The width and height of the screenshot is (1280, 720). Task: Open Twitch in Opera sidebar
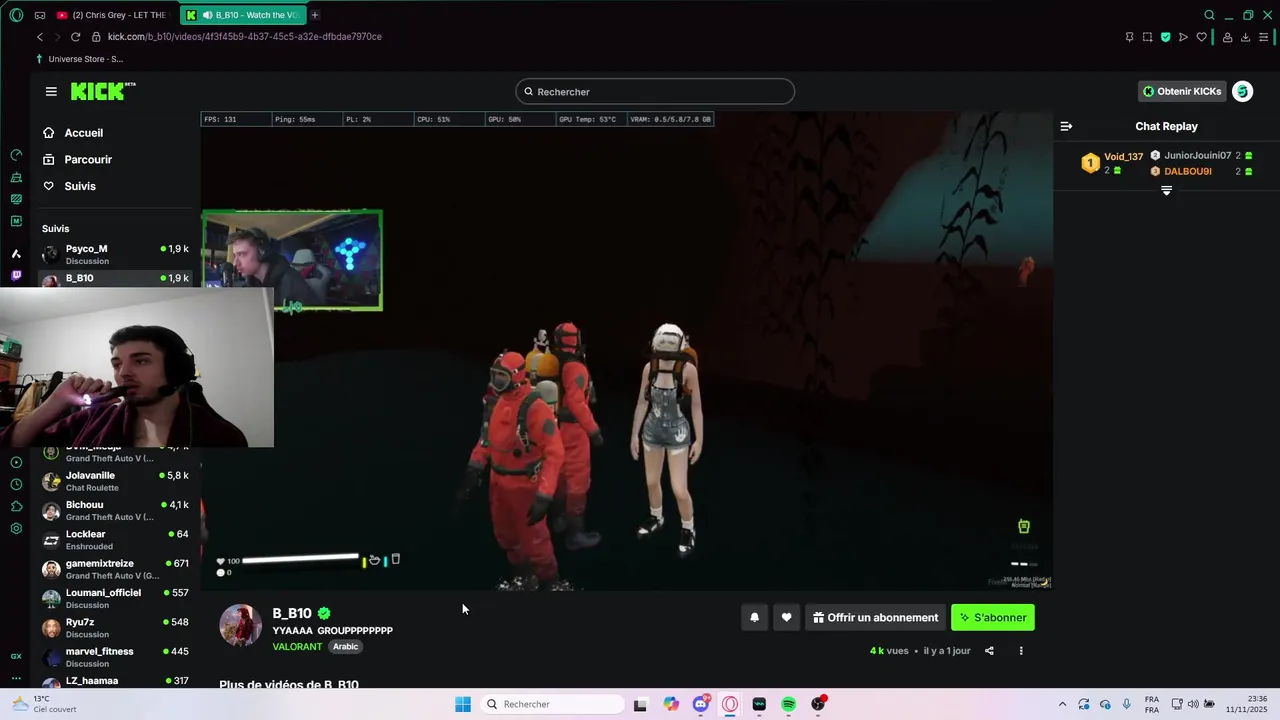pos(16,275)
